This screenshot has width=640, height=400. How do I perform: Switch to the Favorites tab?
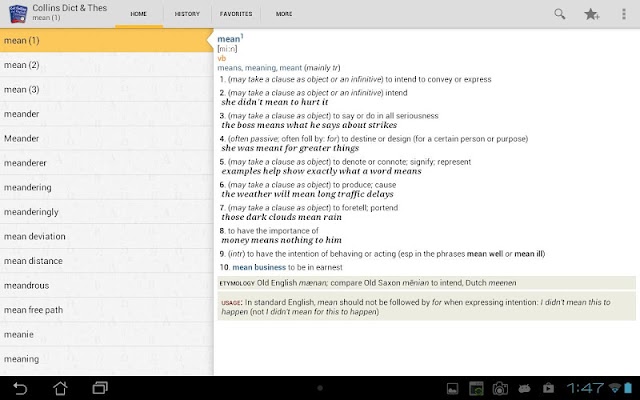click(x=236, y=14)
